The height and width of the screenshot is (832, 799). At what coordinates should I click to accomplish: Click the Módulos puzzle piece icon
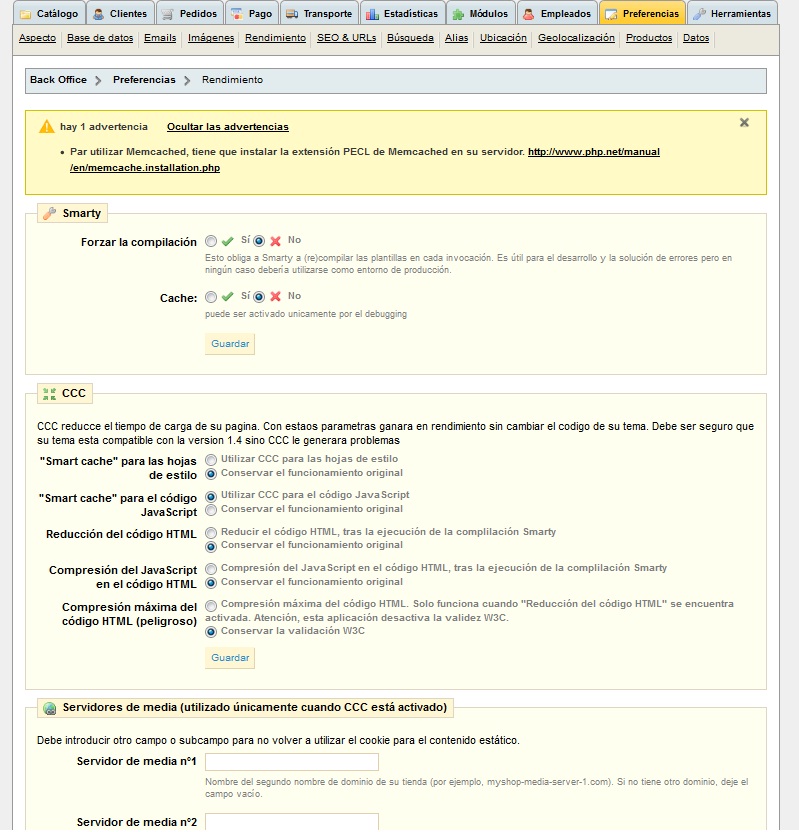[458, 14]
